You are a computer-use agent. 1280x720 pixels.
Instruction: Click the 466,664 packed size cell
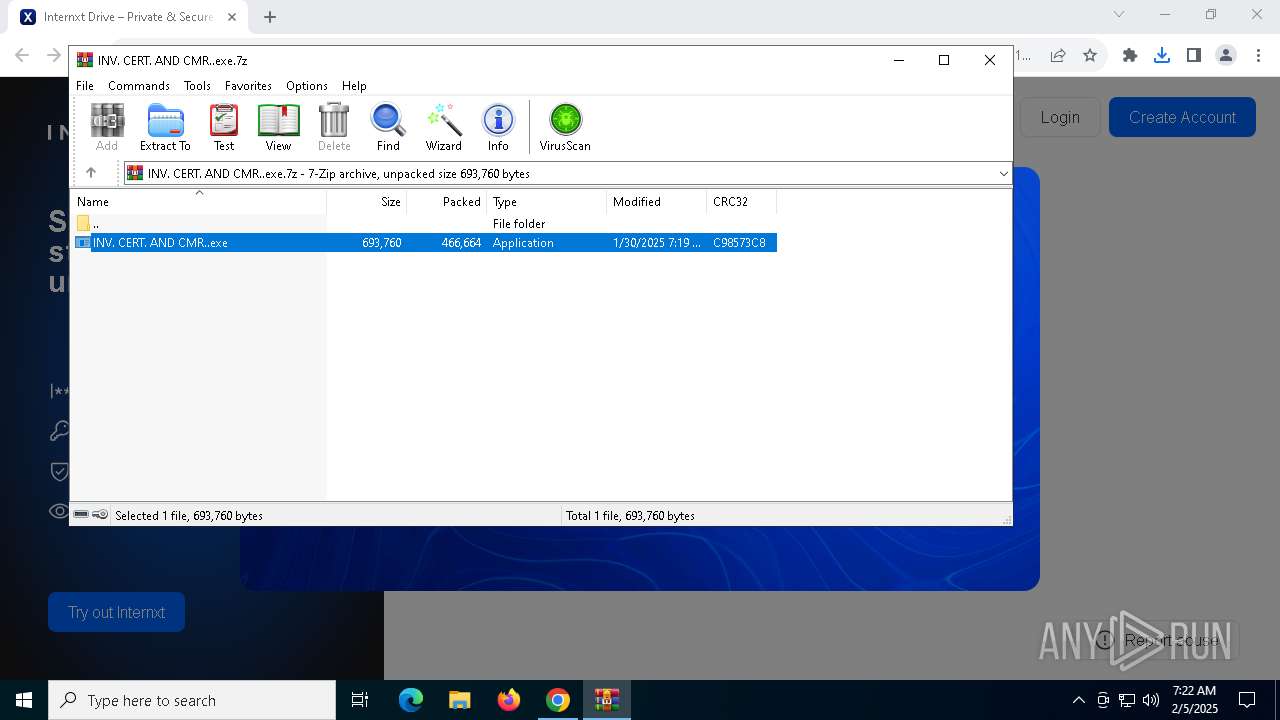point(461,243)
